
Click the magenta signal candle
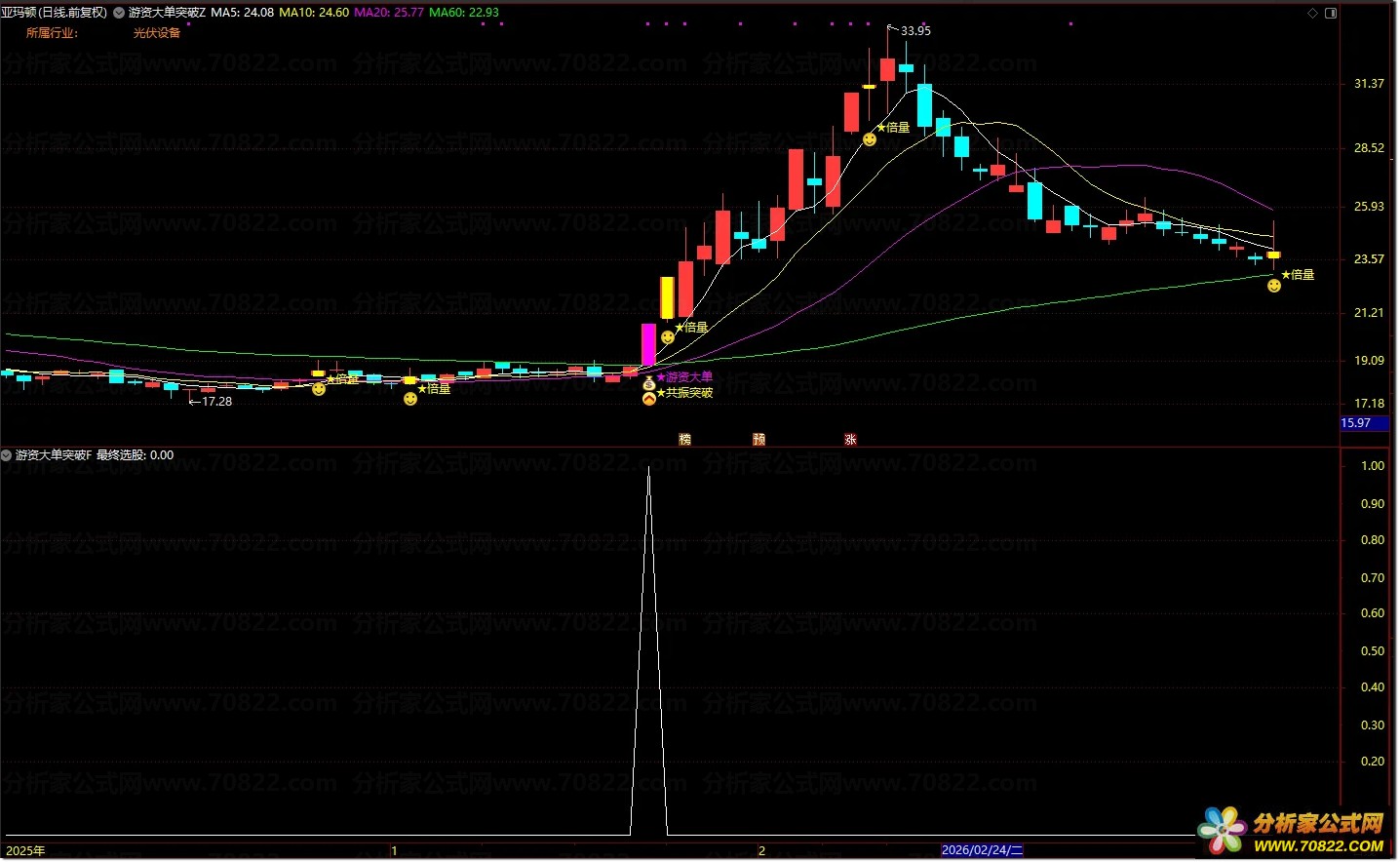click(648, 345)
